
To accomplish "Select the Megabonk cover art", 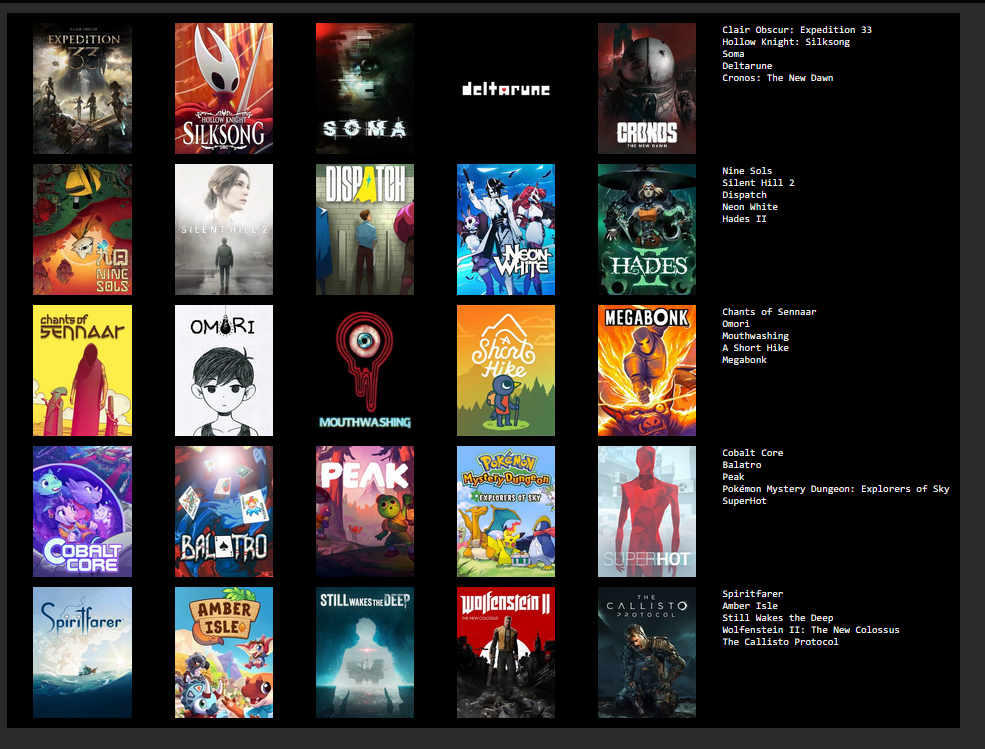I will pos(647,371).
